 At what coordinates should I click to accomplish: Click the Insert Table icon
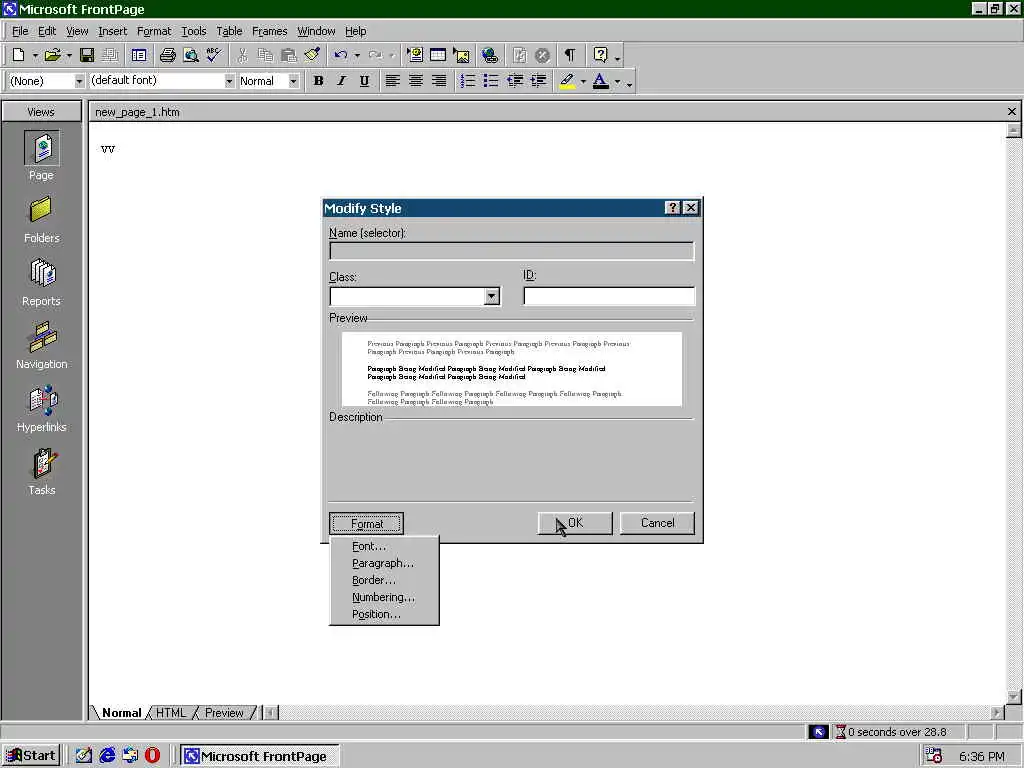coord(438,56)
